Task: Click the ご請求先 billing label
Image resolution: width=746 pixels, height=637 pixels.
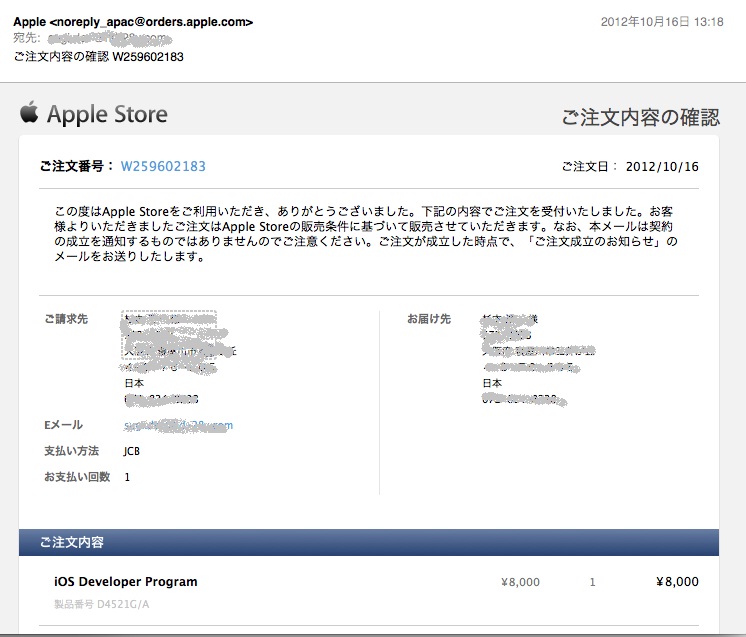Action: tap(66, 319)
